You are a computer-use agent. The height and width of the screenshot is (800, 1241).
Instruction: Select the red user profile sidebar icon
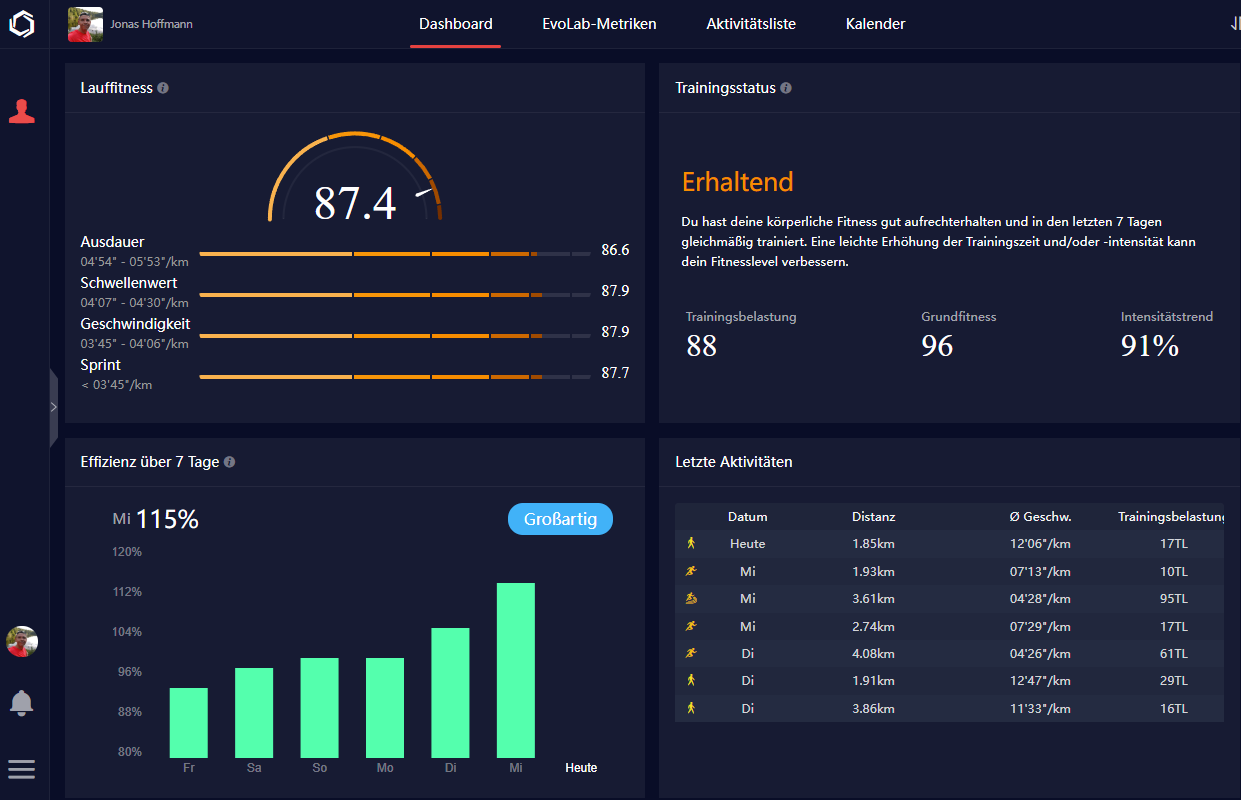(x=22, y=111)
